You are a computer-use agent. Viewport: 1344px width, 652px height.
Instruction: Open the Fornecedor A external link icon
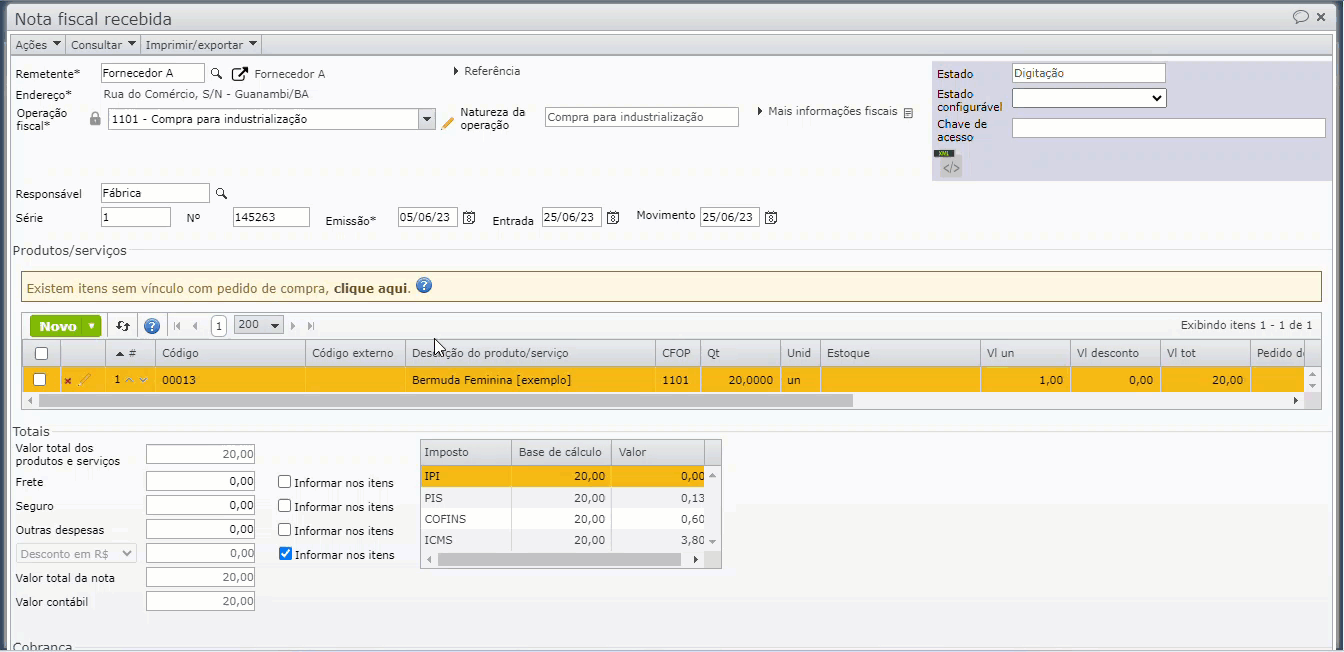tap(240, 74)
